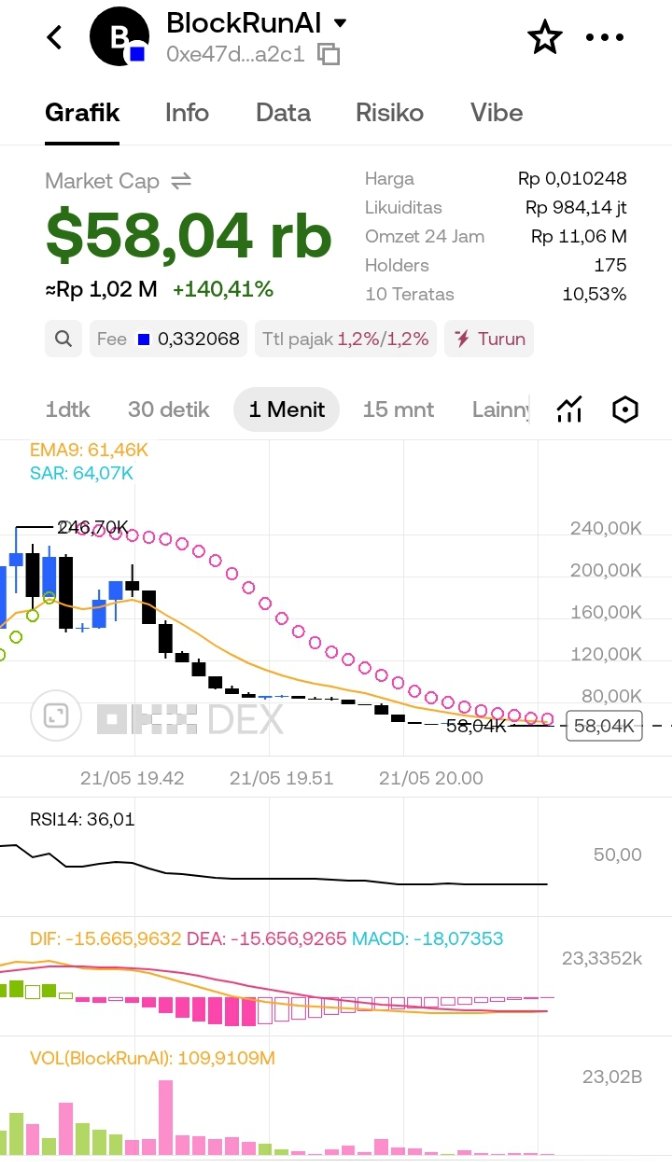672x1162 pixels.
Task: Tap the Holders count 175
Action: (611, 265)
